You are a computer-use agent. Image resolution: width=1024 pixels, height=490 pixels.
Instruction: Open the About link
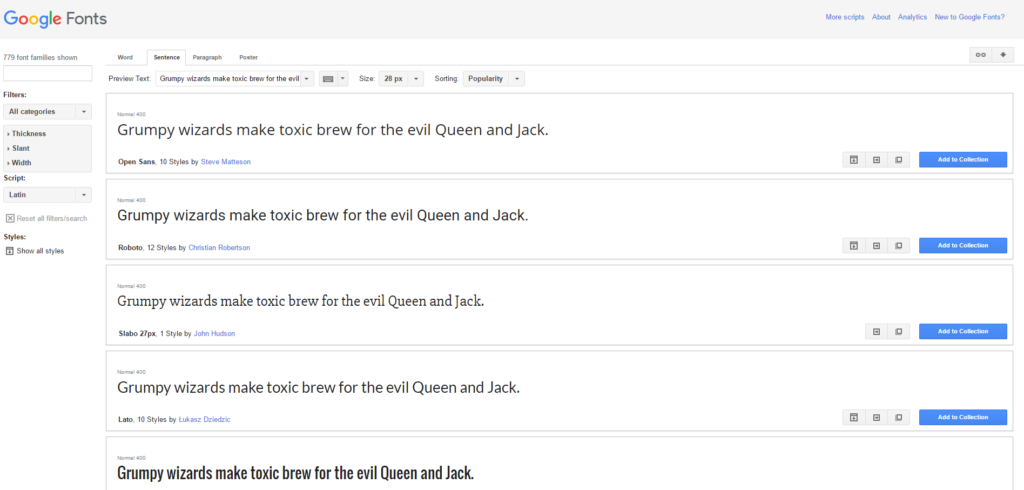pos(881,17)
